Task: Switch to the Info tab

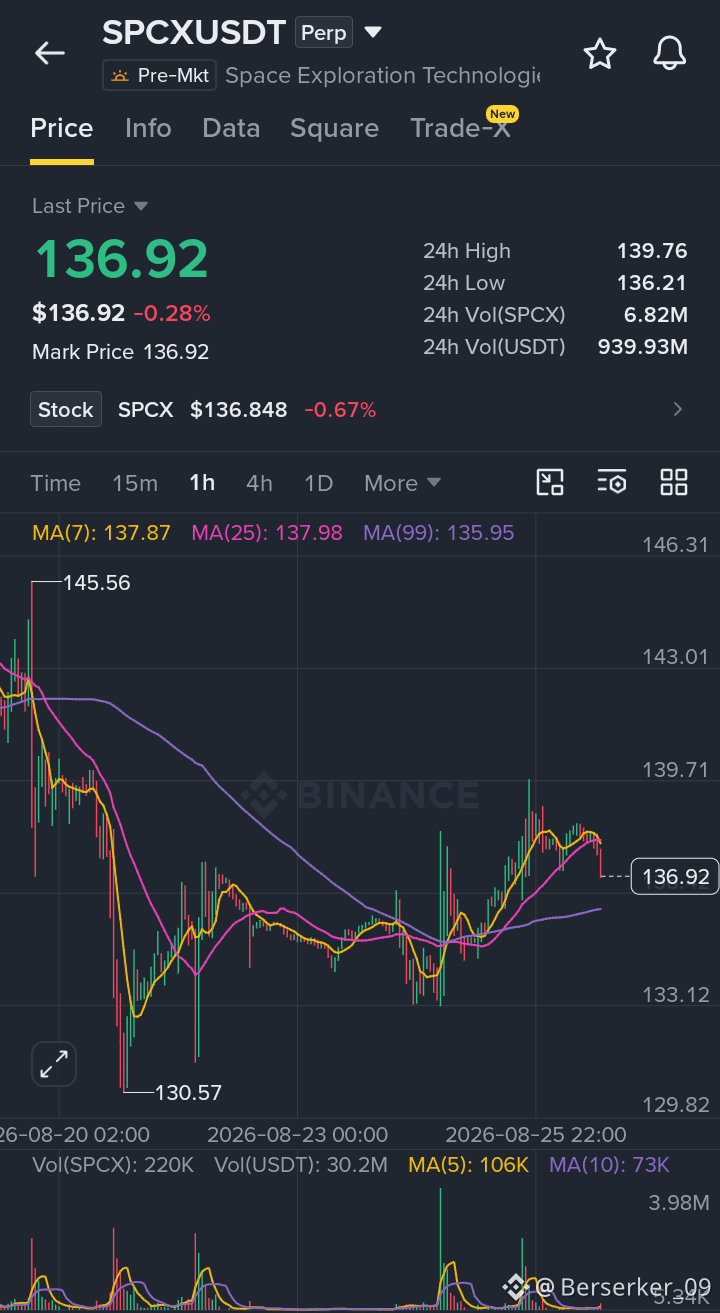Action: tap(148, 128)
